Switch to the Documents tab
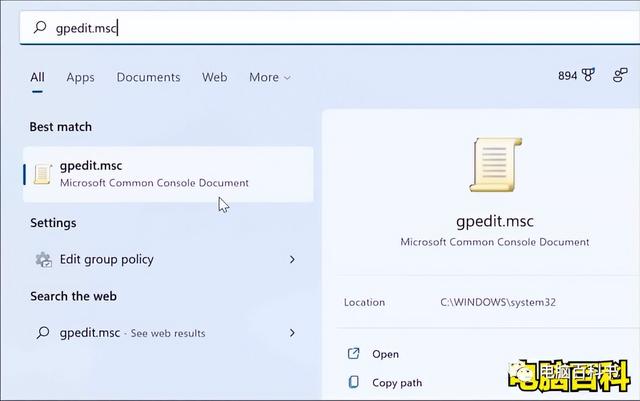 click(148, 77)
